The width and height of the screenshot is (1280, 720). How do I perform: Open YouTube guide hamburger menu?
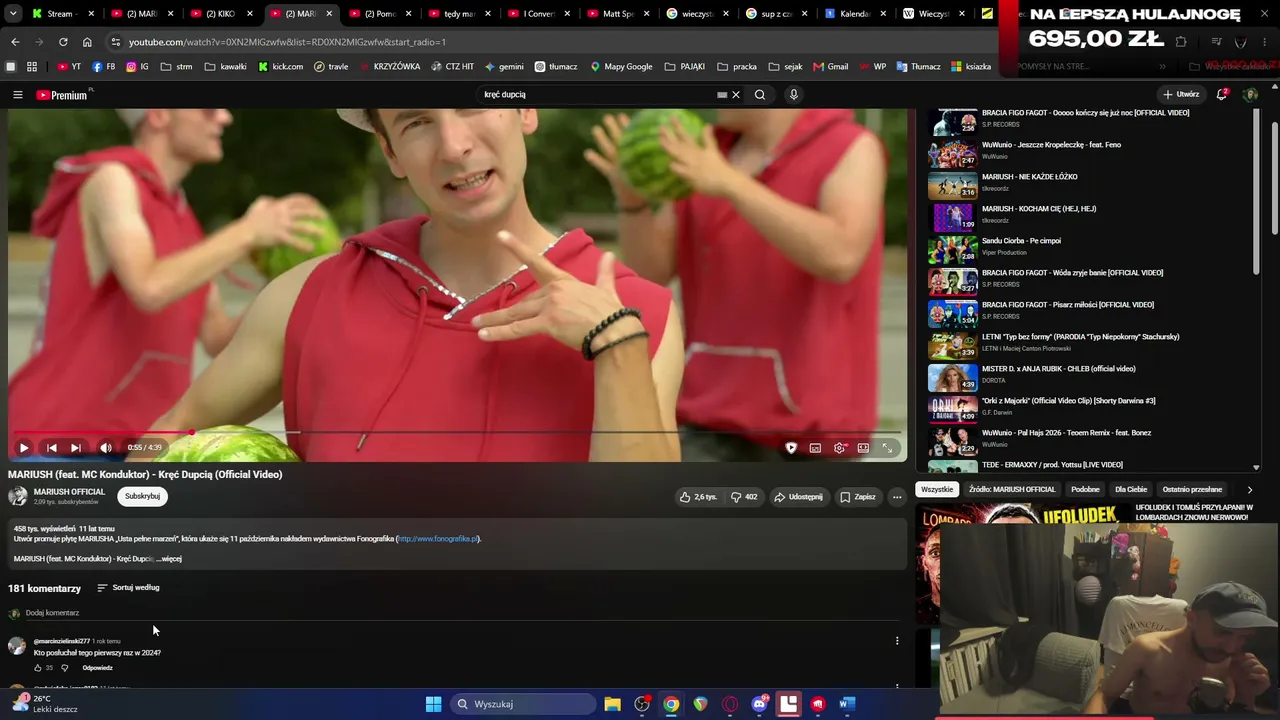(x=18, y=95)
